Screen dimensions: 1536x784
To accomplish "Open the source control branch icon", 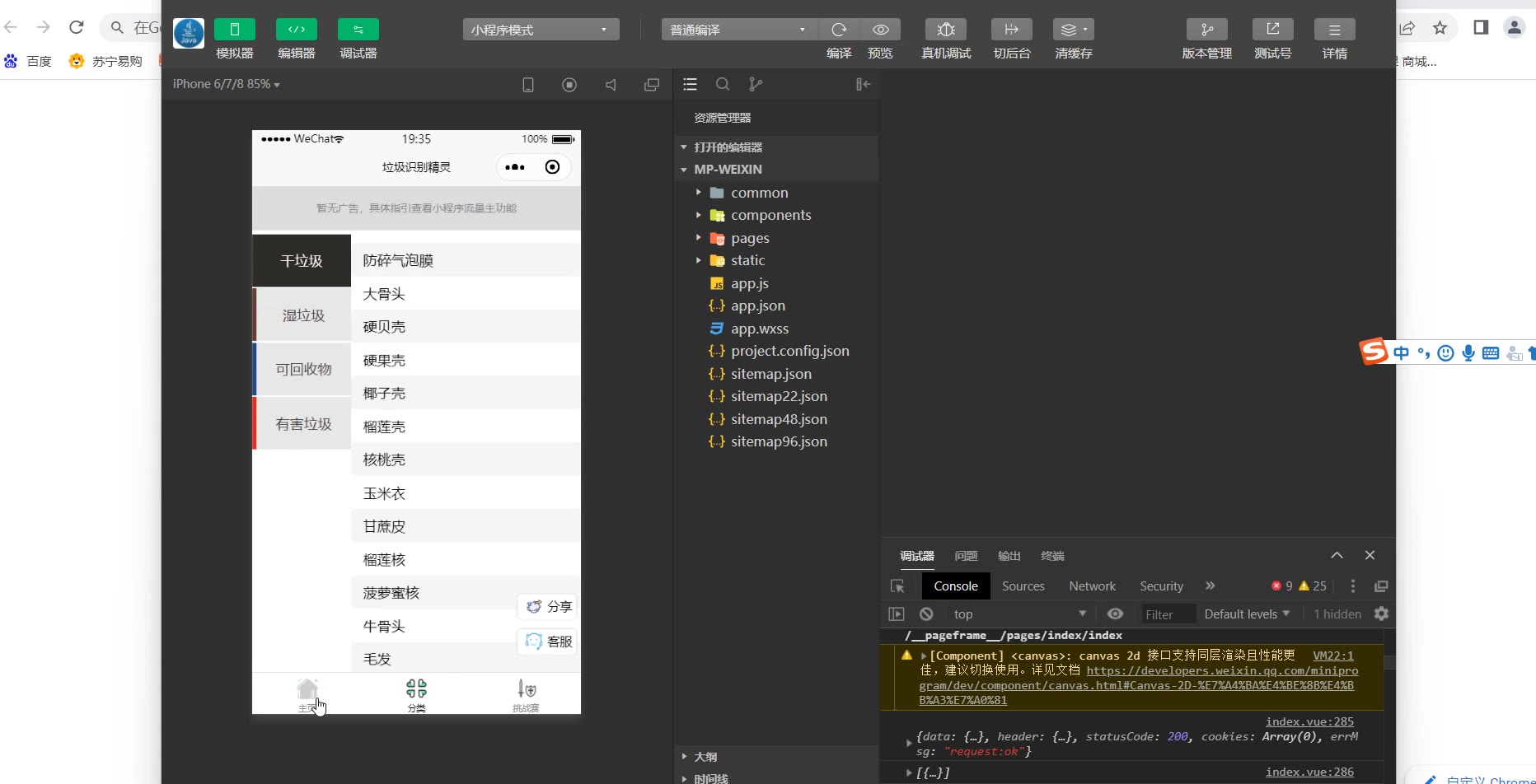I will [x=756, y=84].
